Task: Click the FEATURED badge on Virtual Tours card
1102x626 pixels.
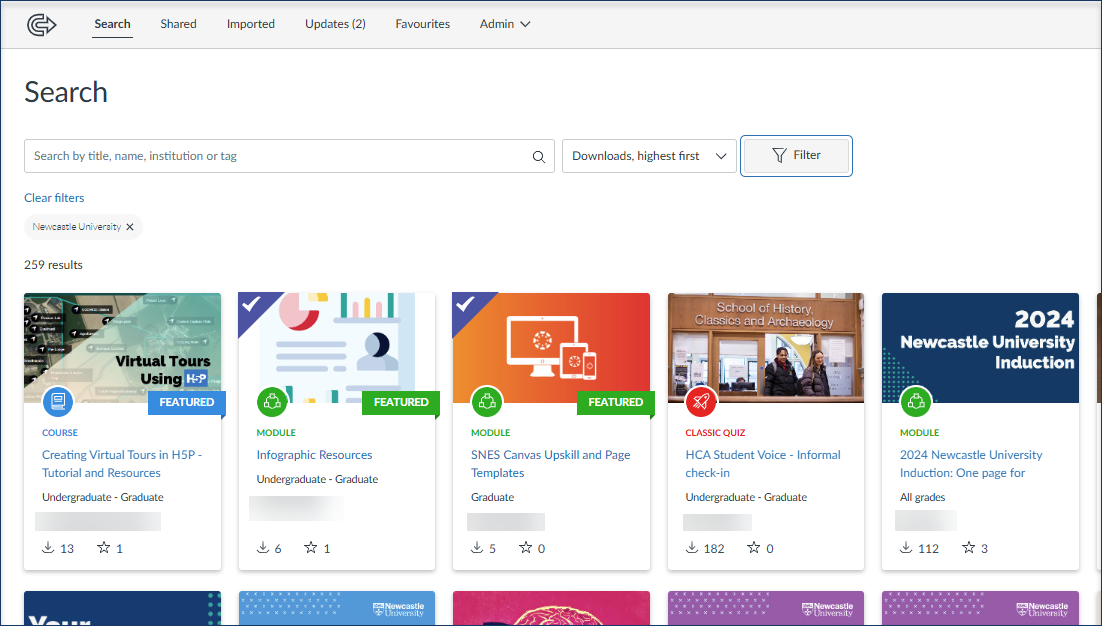Action: 186,403
